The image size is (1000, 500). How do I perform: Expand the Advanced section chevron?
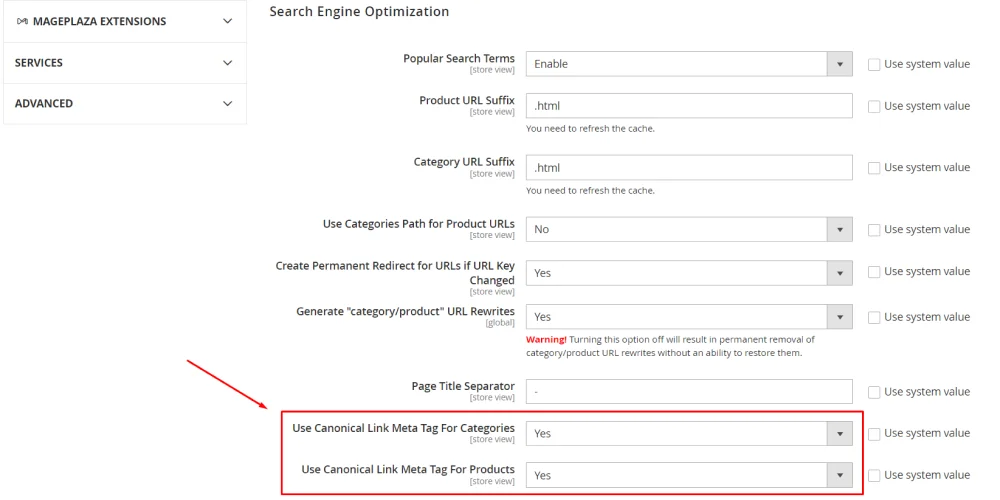[228, 103]
